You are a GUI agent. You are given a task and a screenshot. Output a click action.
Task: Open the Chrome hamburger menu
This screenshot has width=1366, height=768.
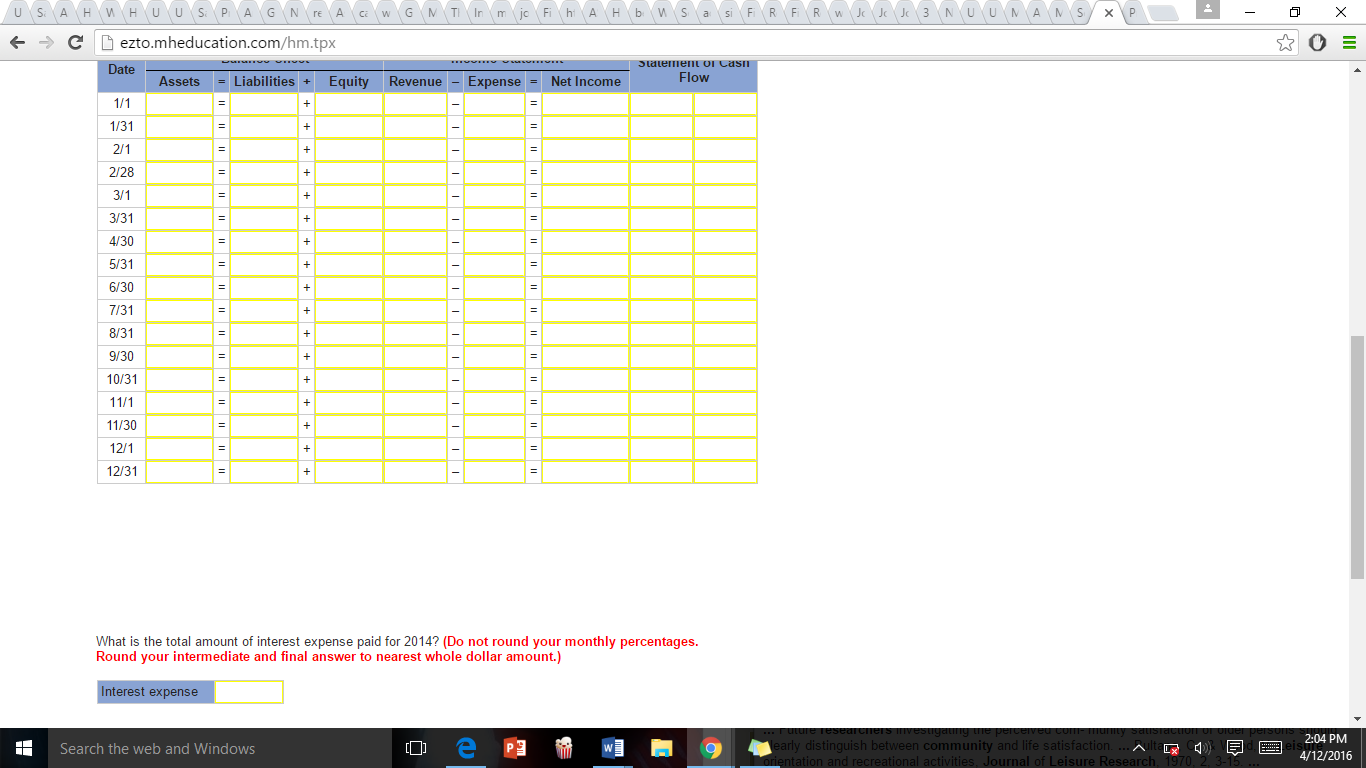[x=1347, y=43]
